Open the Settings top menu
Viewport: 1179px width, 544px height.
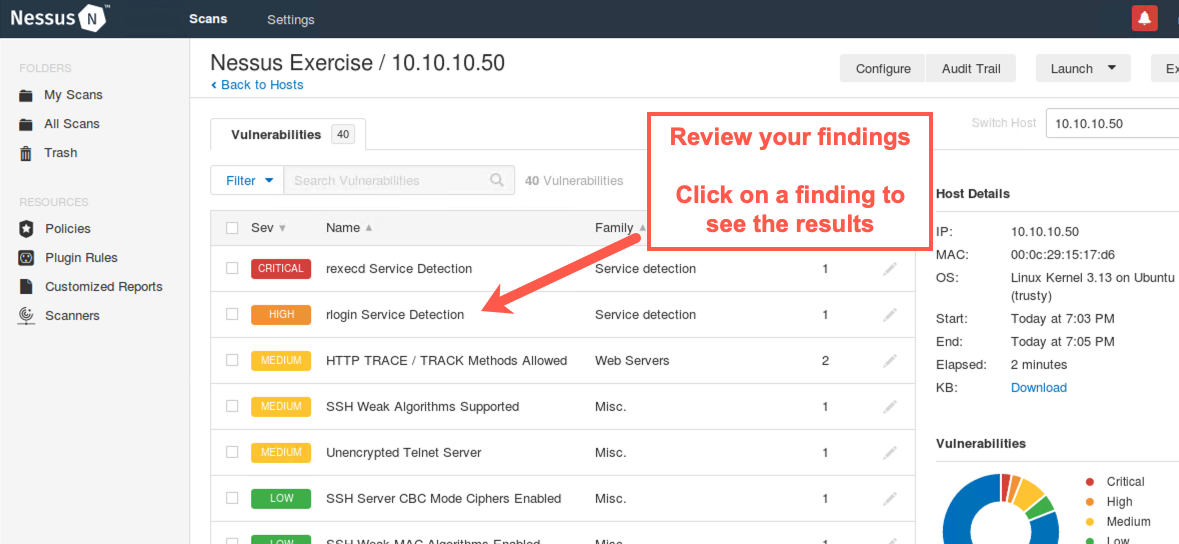[290, 20]
